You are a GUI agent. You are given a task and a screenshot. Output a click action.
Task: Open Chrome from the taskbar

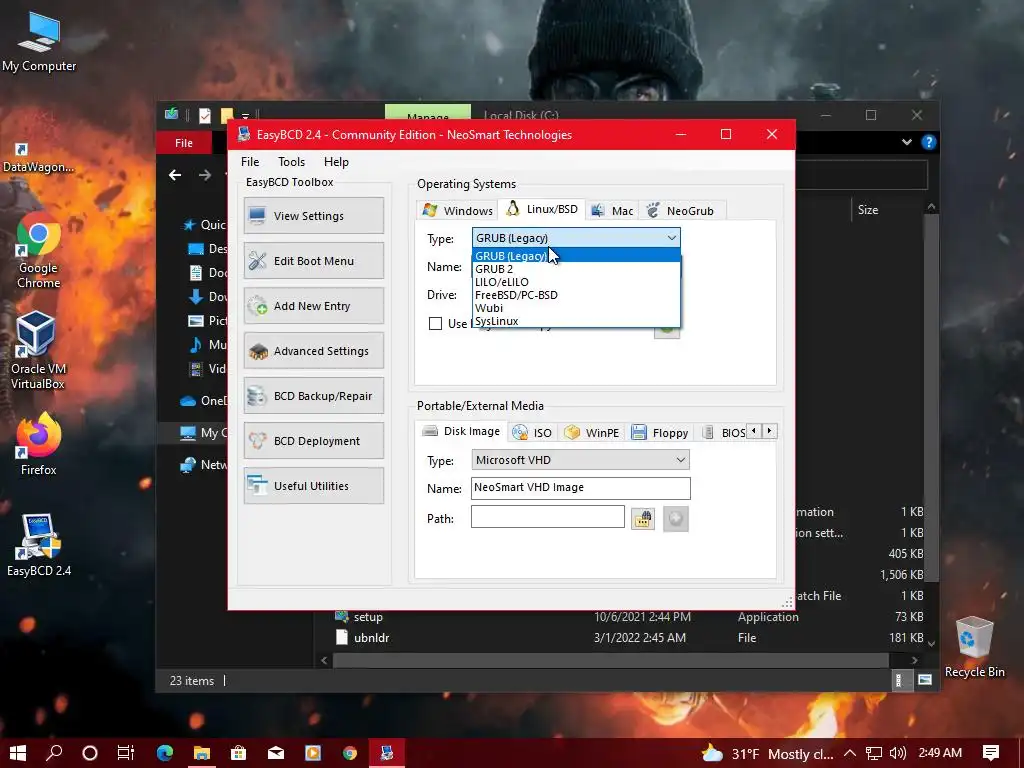tap(350, 753)
